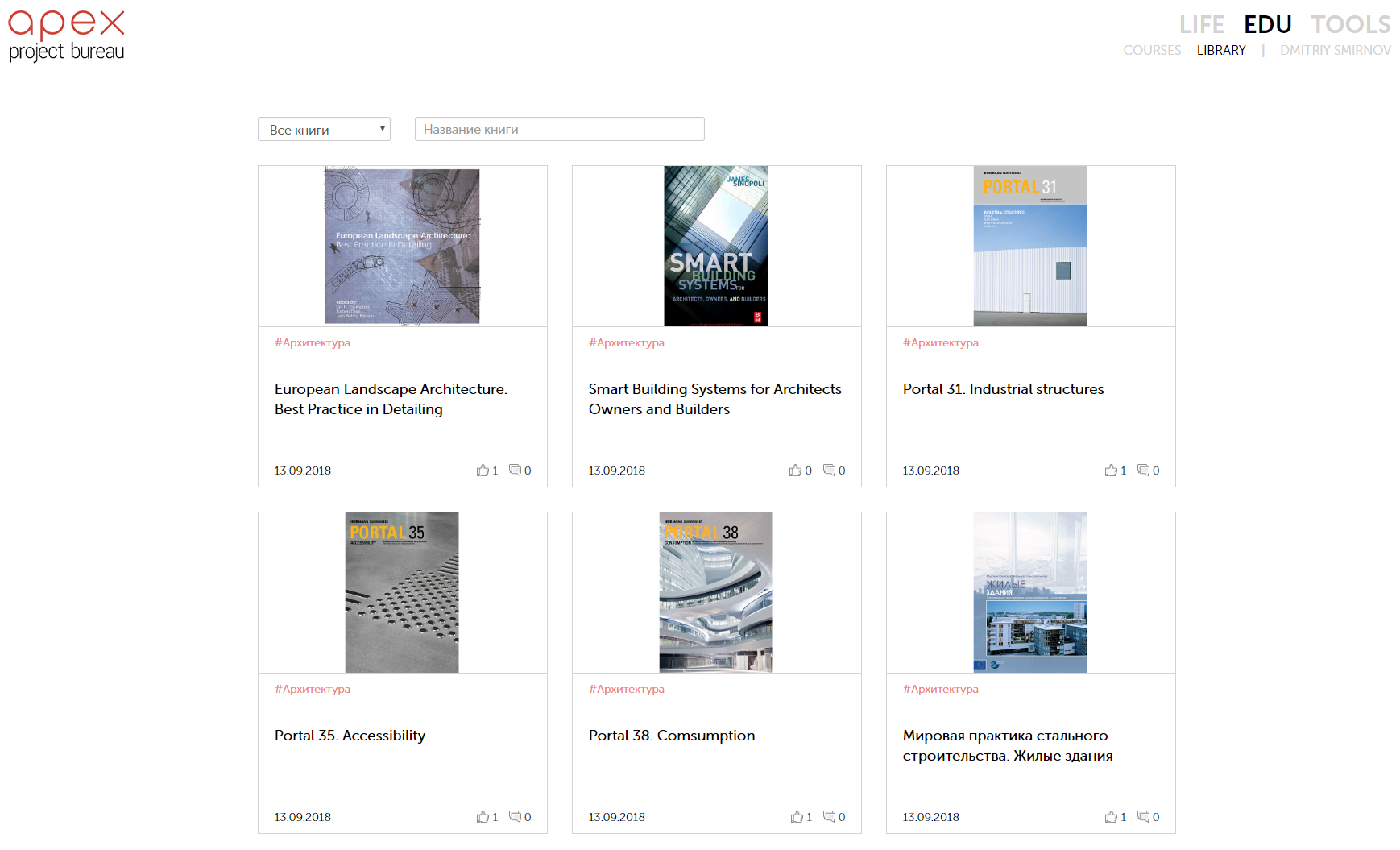Go to the COURSES tab
The height and width of the screenshot is (850, 1400).
(x=1152, y=51)
